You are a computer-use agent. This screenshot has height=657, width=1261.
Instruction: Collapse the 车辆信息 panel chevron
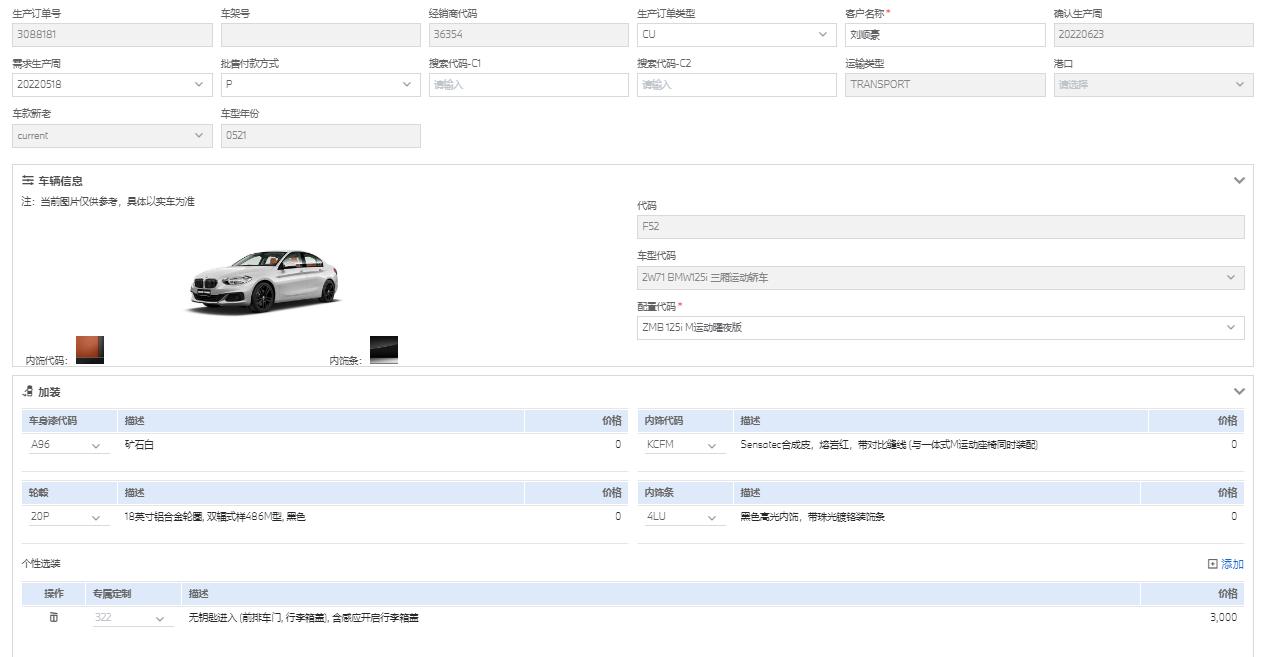click(x=1239, y=181)
